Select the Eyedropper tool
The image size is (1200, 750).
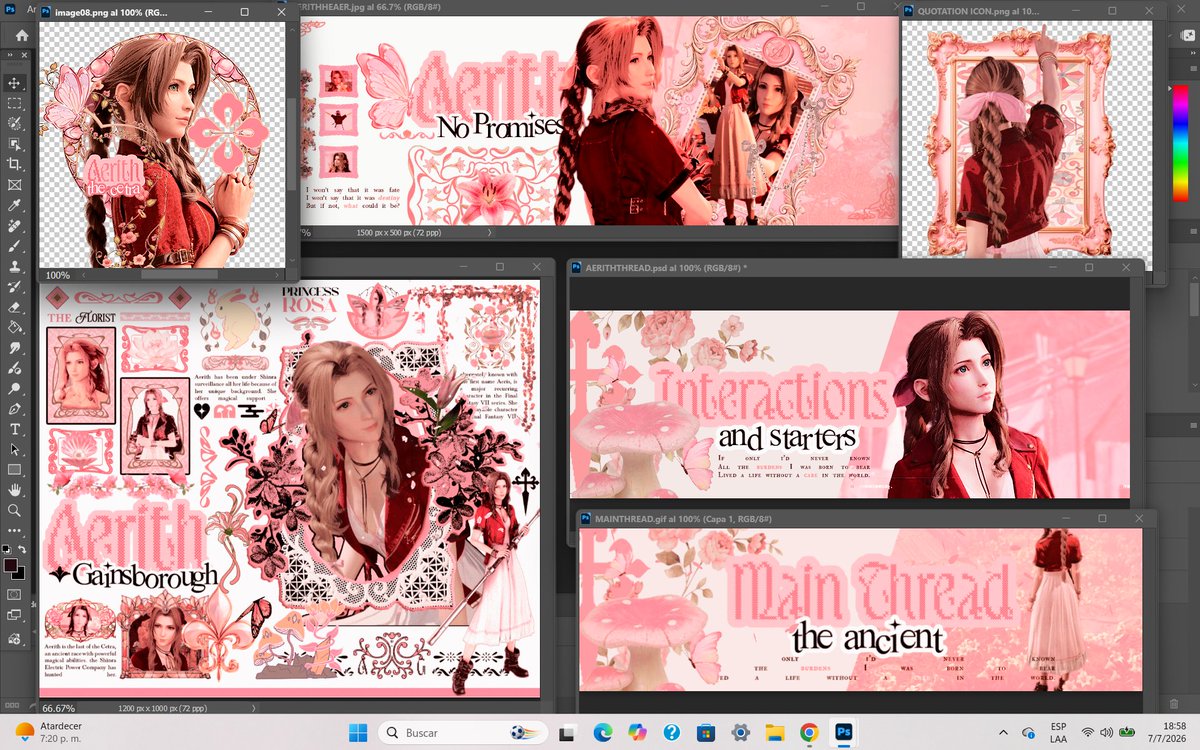click(15, 205)
